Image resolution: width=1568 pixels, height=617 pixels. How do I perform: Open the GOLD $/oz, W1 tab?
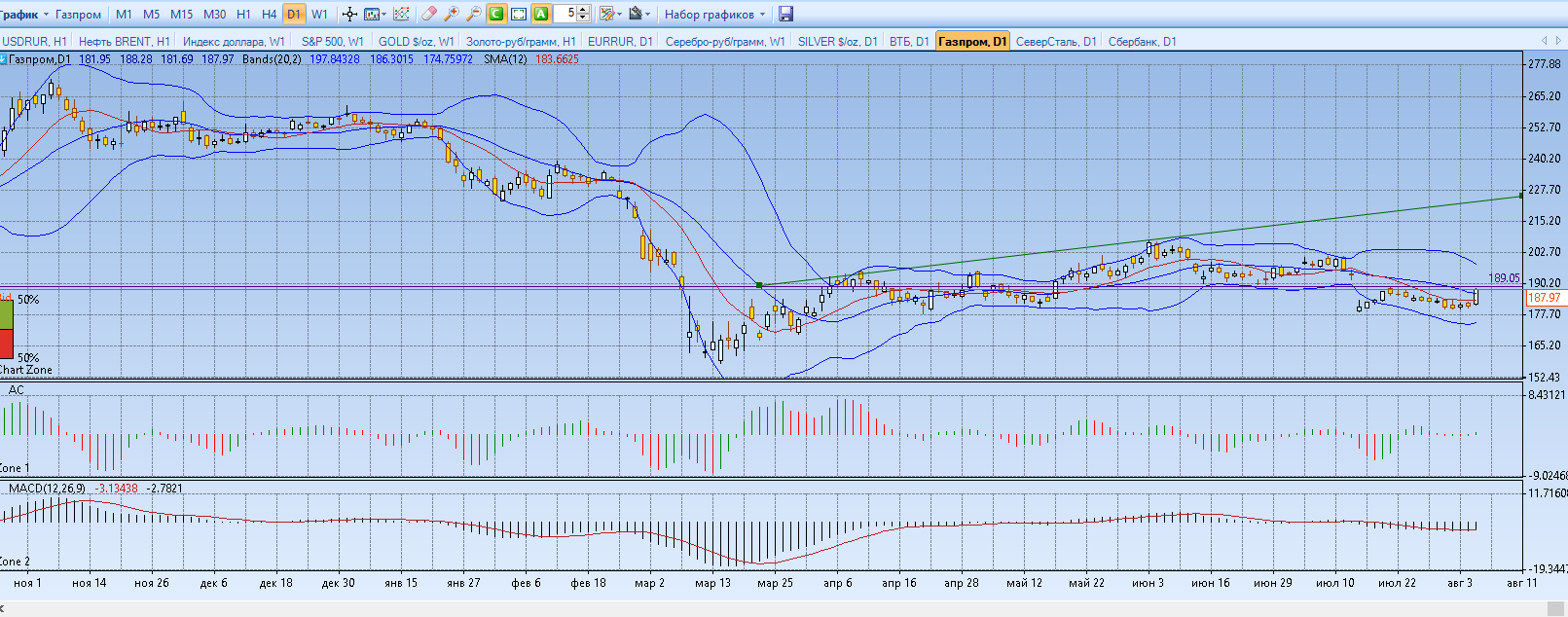[416, 41]
